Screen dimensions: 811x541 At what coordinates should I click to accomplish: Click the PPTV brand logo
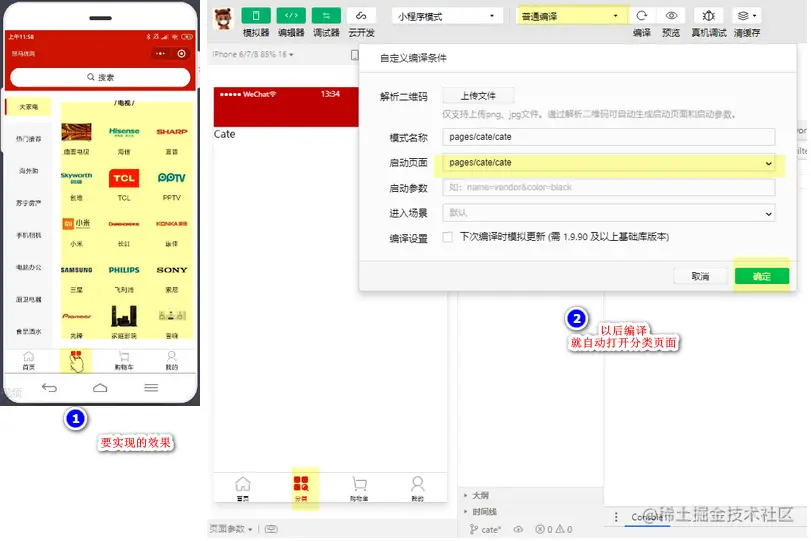coord(172,177)
